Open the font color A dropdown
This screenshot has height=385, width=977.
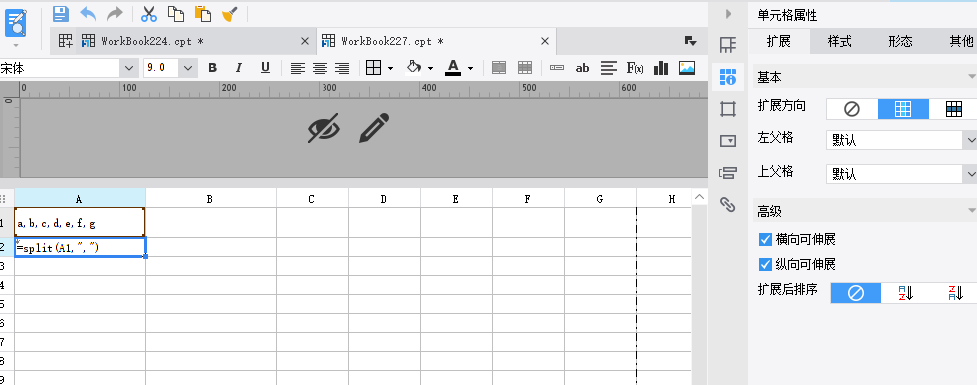click(470, 68)
